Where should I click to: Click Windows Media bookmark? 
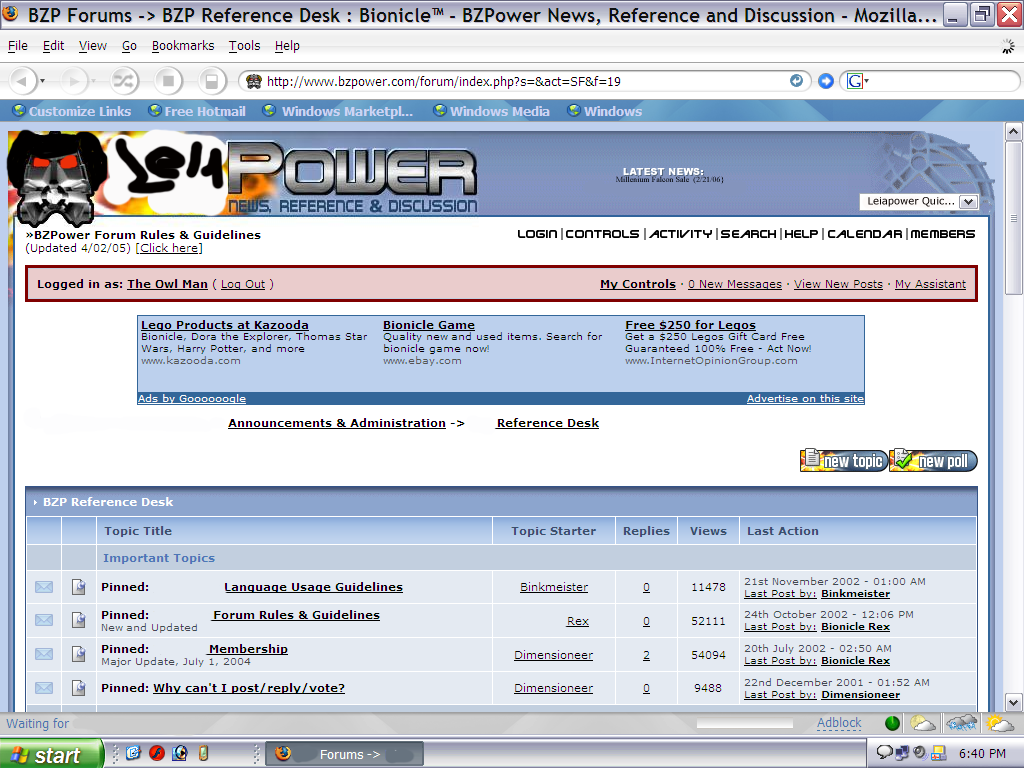click(x=492, y=111)
